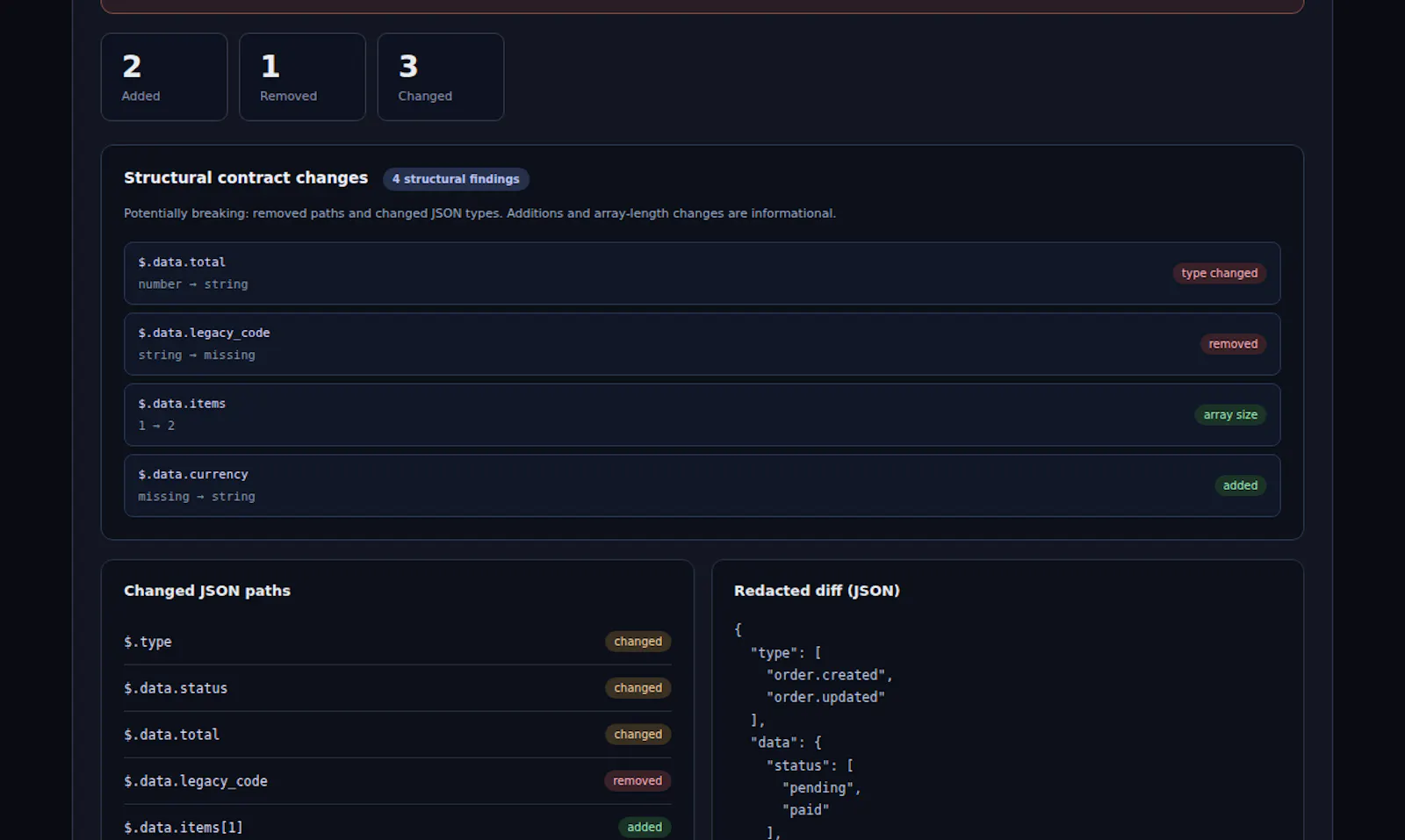Image resolution: width=1405 pixels, height=840 pixels.
Task: Click the 'Changed JSON paths' heading
Action: click(x=207, y=591)
